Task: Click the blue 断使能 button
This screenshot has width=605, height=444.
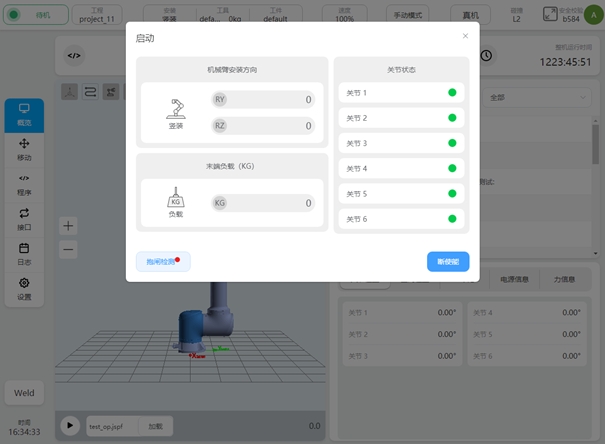Action: pos(448,261)
